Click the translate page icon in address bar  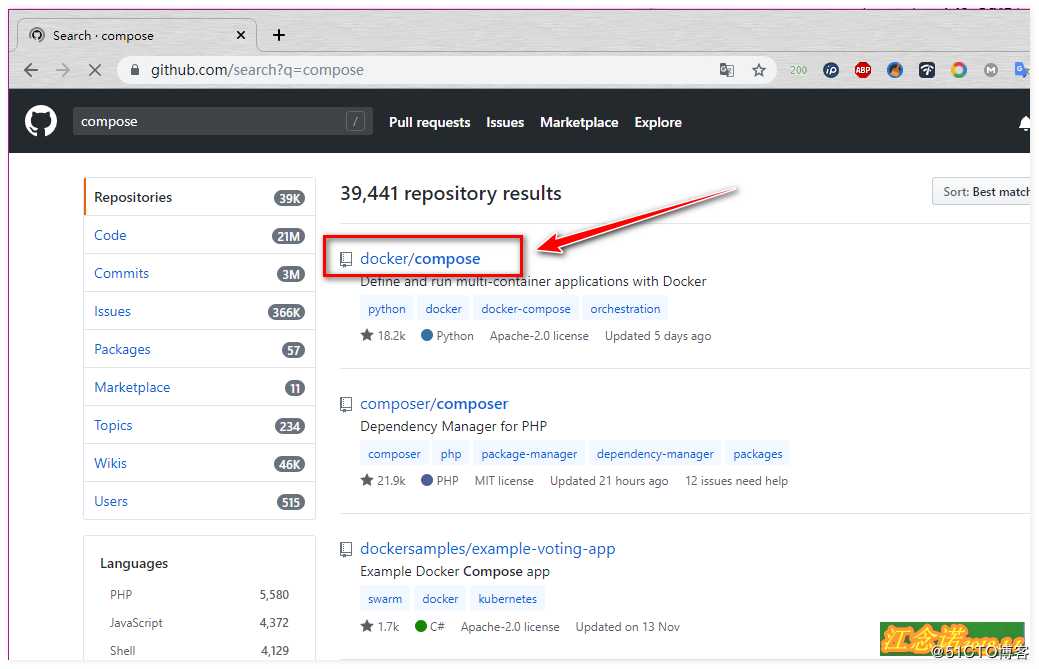[726, 70]
